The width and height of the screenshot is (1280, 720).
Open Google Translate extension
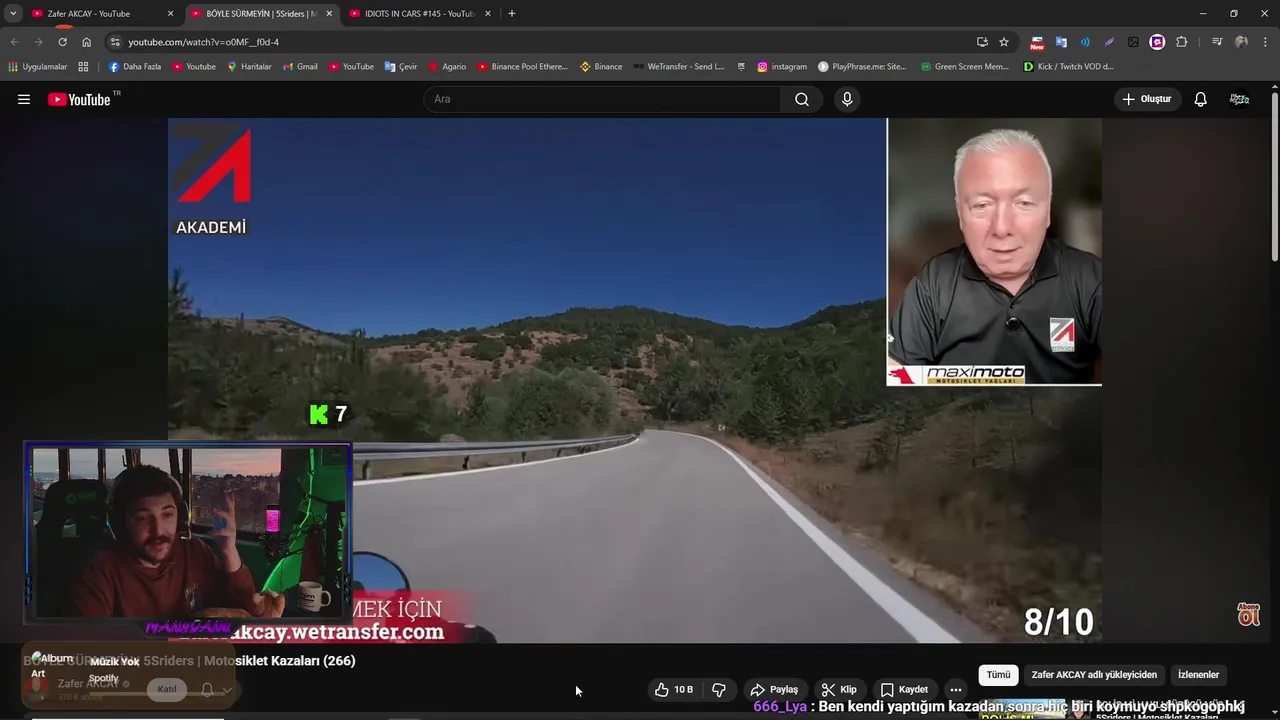(x=1061, y=42)
